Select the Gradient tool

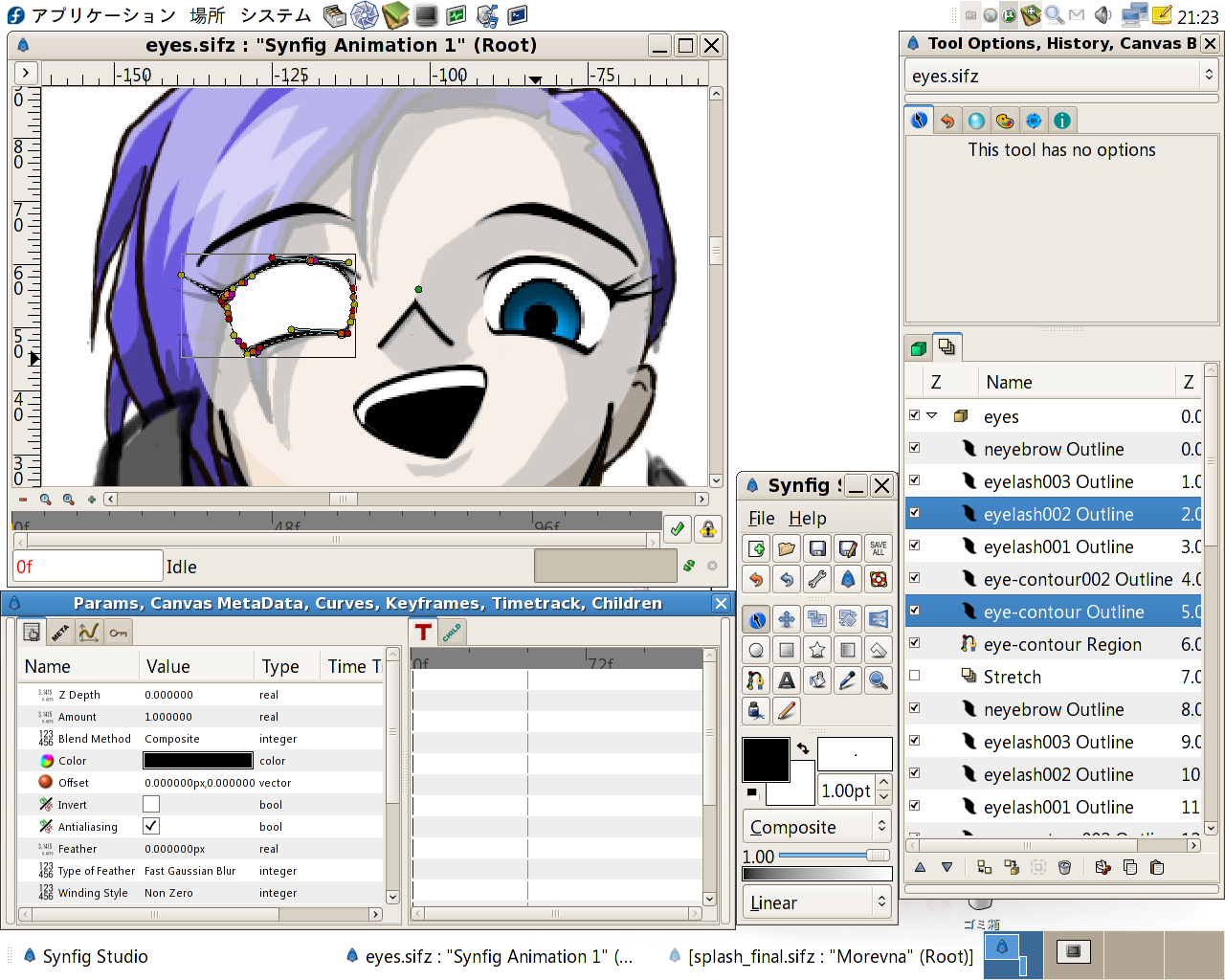click(848, 650)
